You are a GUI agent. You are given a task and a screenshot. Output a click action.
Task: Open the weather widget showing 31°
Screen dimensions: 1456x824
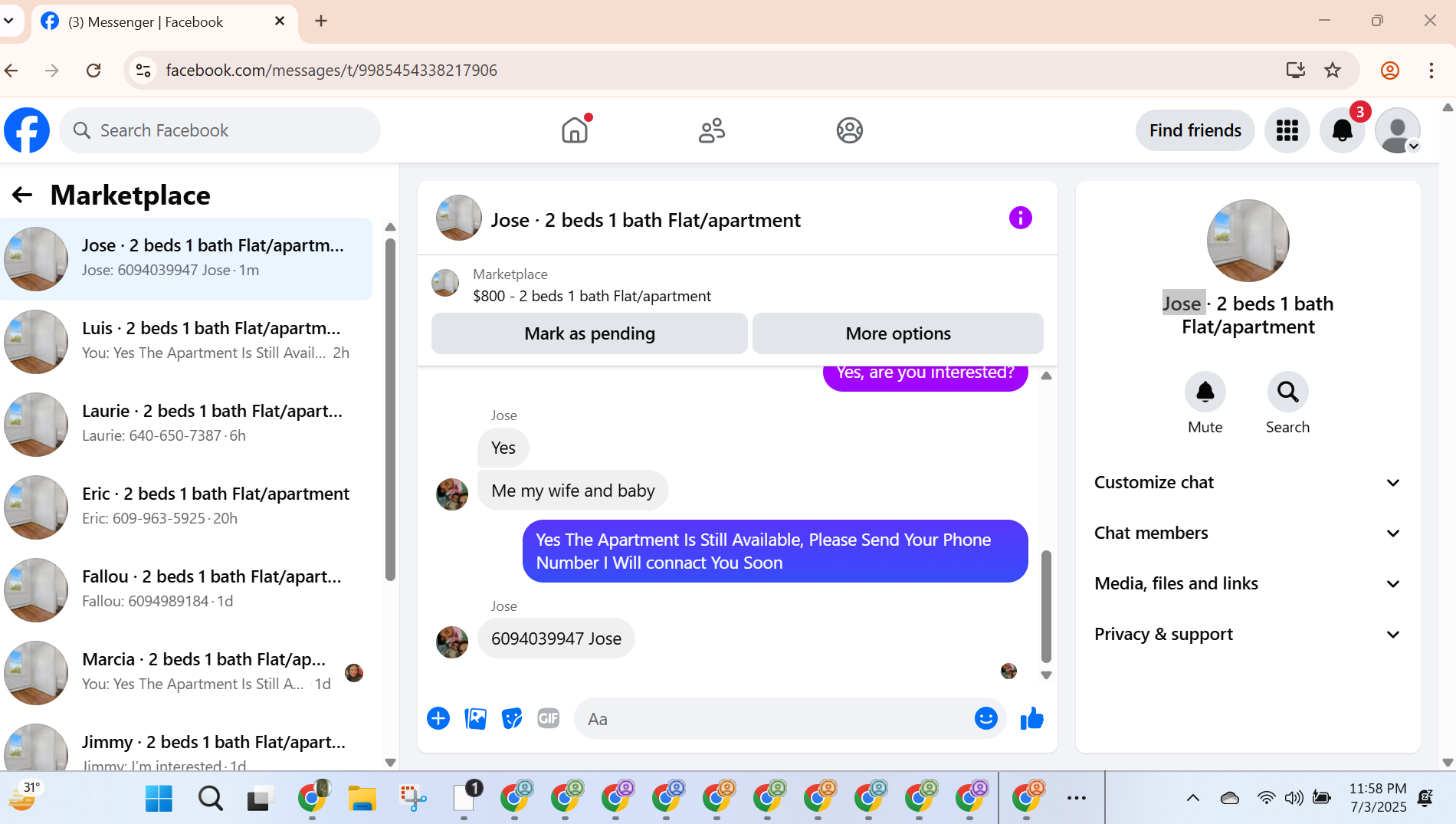coord(25,797)
